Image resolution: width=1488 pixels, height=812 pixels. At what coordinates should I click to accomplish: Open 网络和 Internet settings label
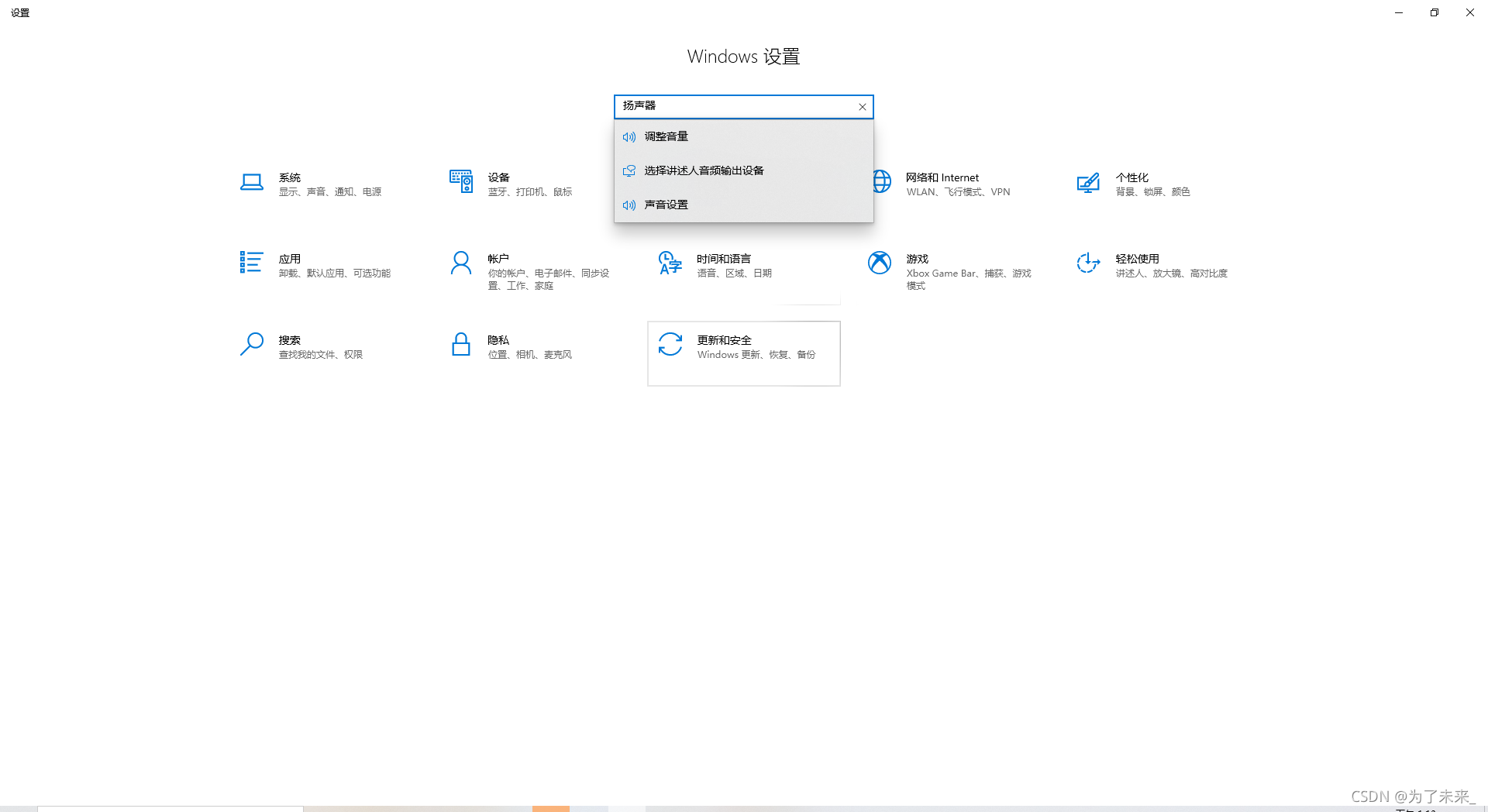(x=942, y=177)
